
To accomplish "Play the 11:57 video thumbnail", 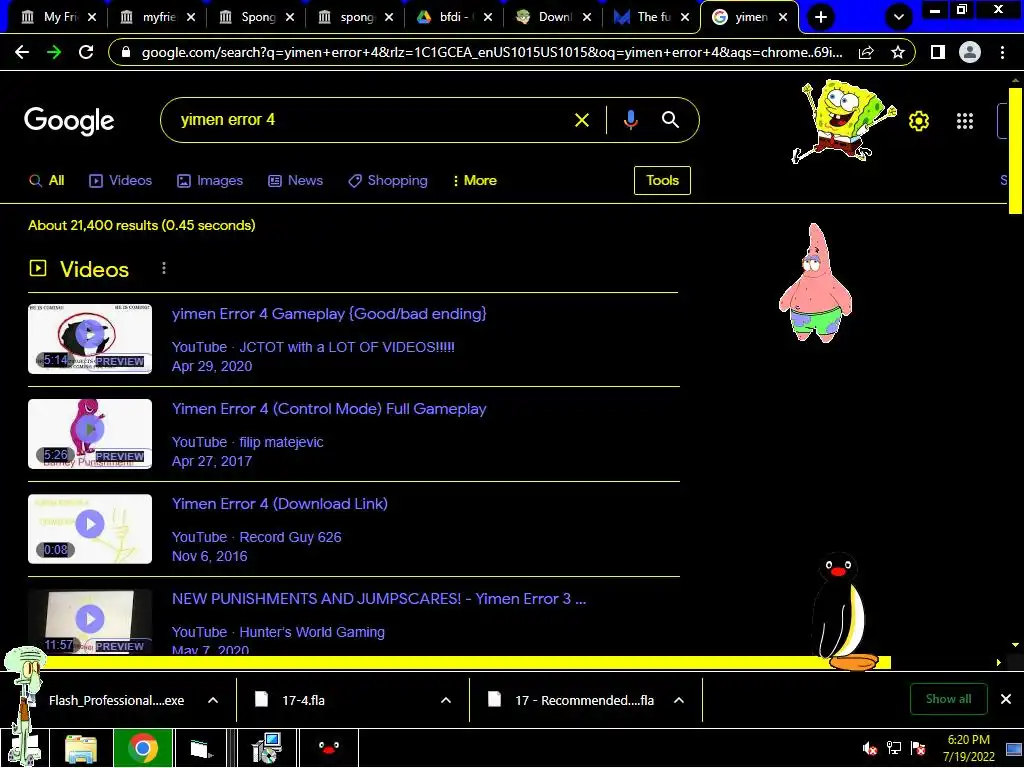I will click(90, 621).
